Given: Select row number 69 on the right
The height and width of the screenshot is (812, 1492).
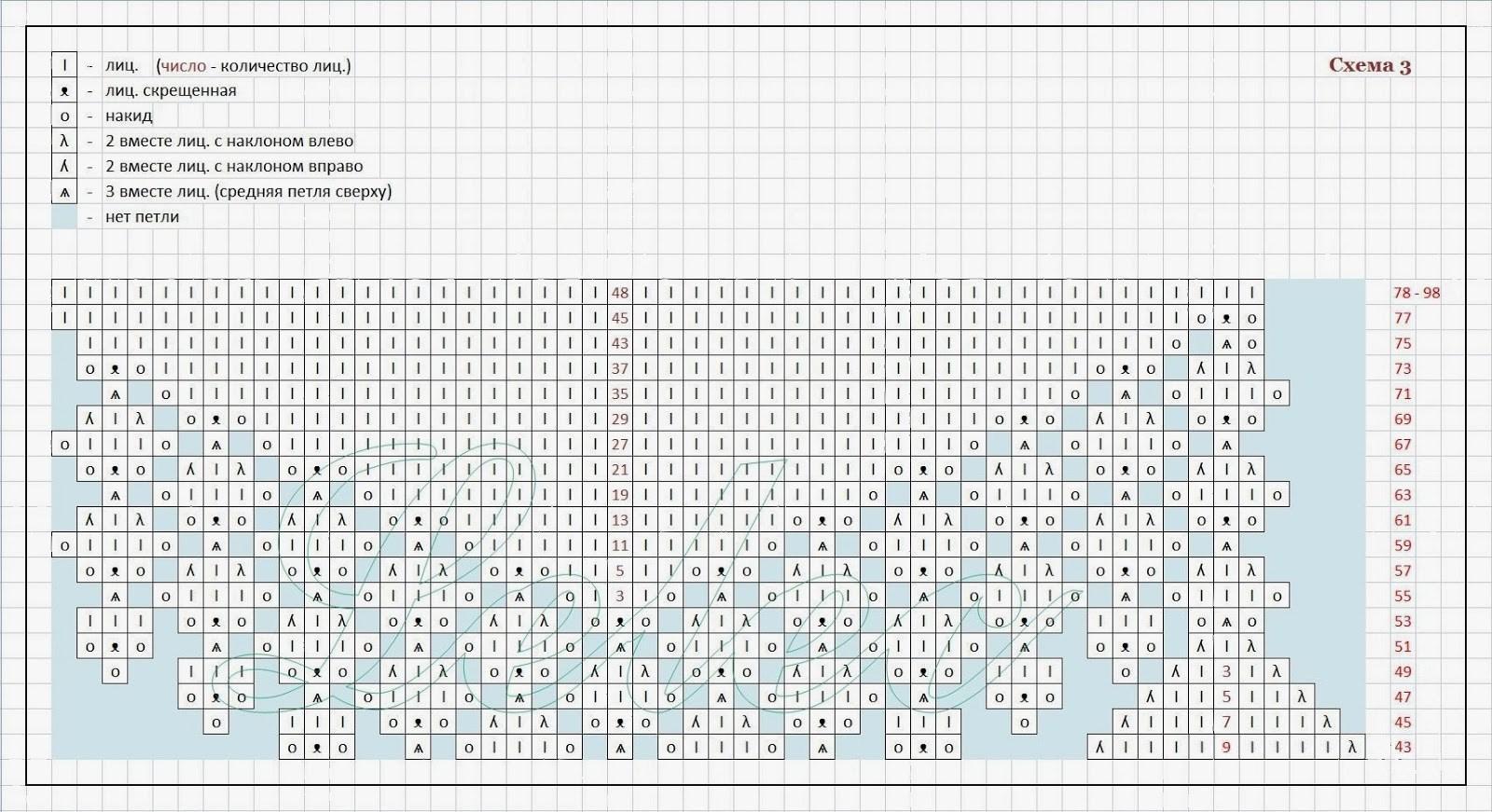Looking at the screenshot, I should point(1402,420).
